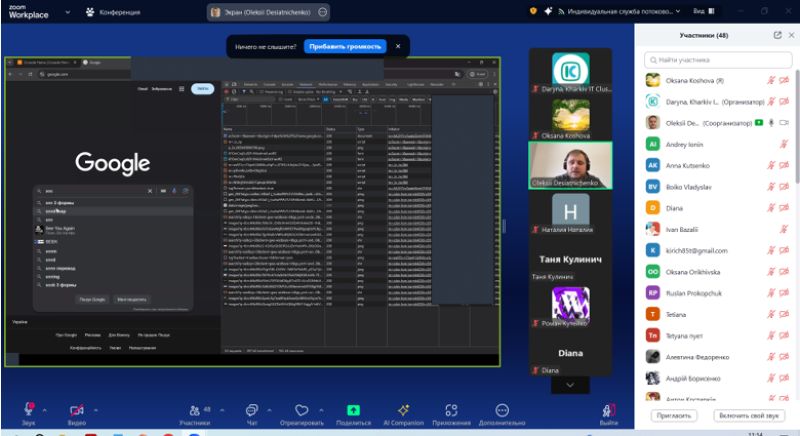Expand more video tiles with down chevron
This screenshot has width=800, height=436.
click(x=570, y=384)
